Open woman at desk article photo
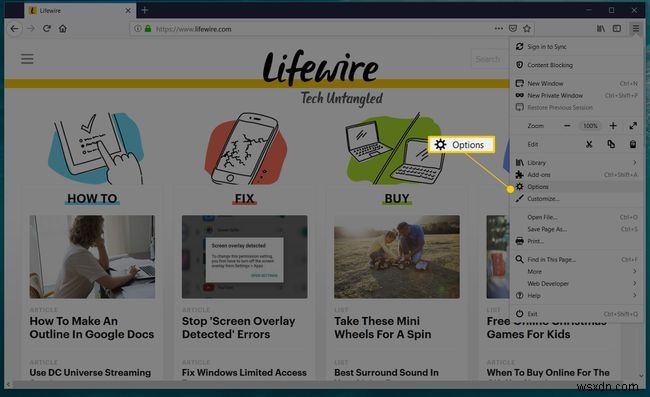 coord(92,257)
